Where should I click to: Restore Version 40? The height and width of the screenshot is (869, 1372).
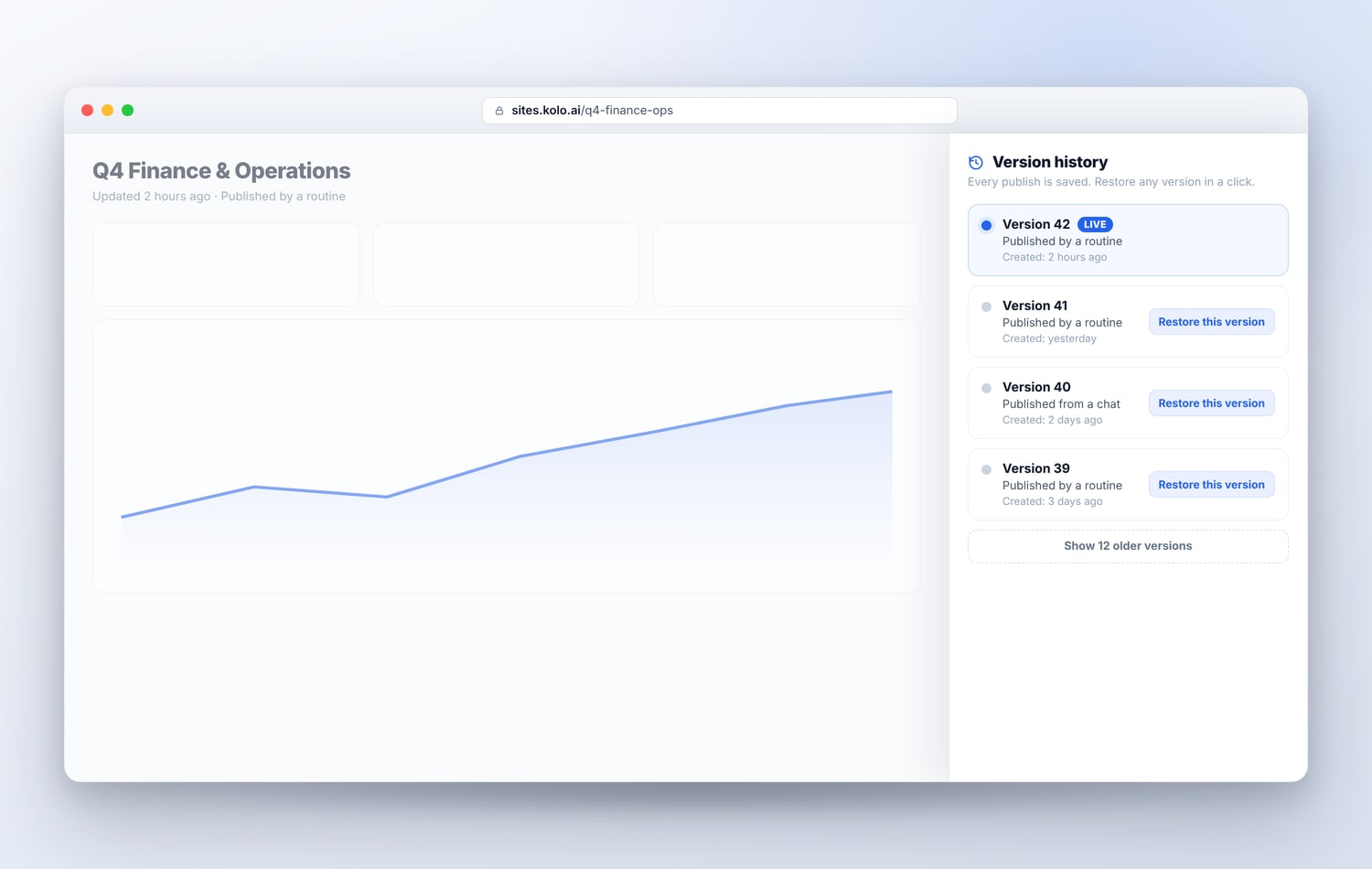click(1211, 403)
